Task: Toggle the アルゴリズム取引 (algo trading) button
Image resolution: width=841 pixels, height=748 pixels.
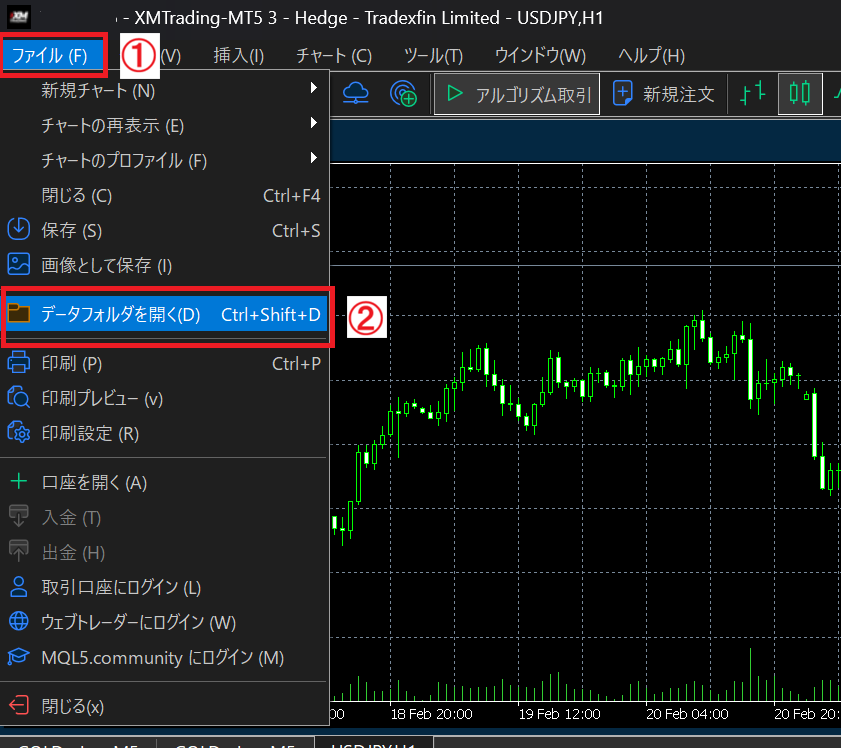Action: click(x=517, y=94)
